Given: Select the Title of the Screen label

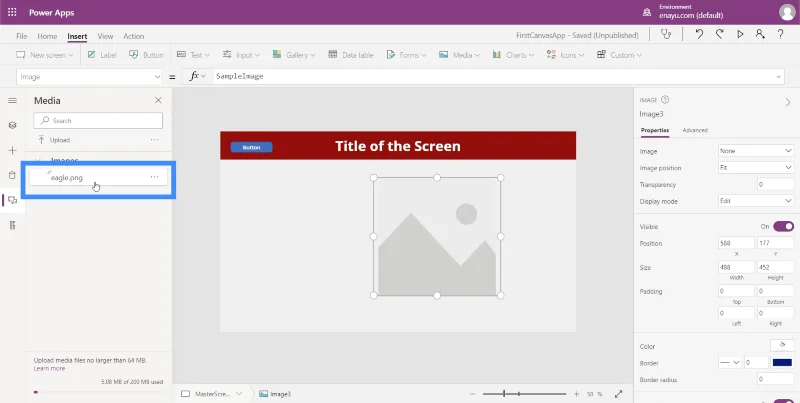Looking at the screenshot, I should (397, 146).
